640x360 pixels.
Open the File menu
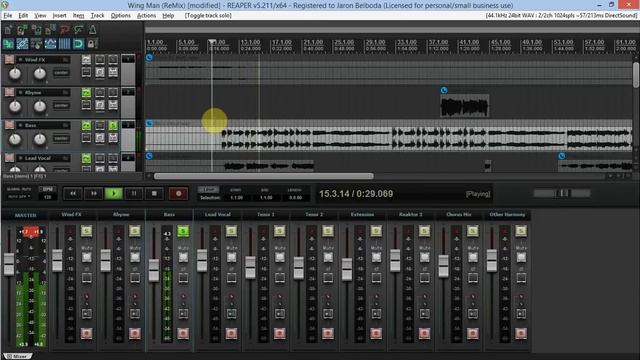[8, 16]
